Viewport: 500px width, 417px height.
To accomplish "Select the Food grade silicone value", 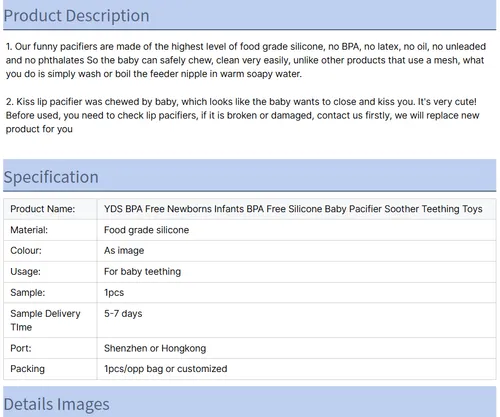I will (x=146, y=230).
